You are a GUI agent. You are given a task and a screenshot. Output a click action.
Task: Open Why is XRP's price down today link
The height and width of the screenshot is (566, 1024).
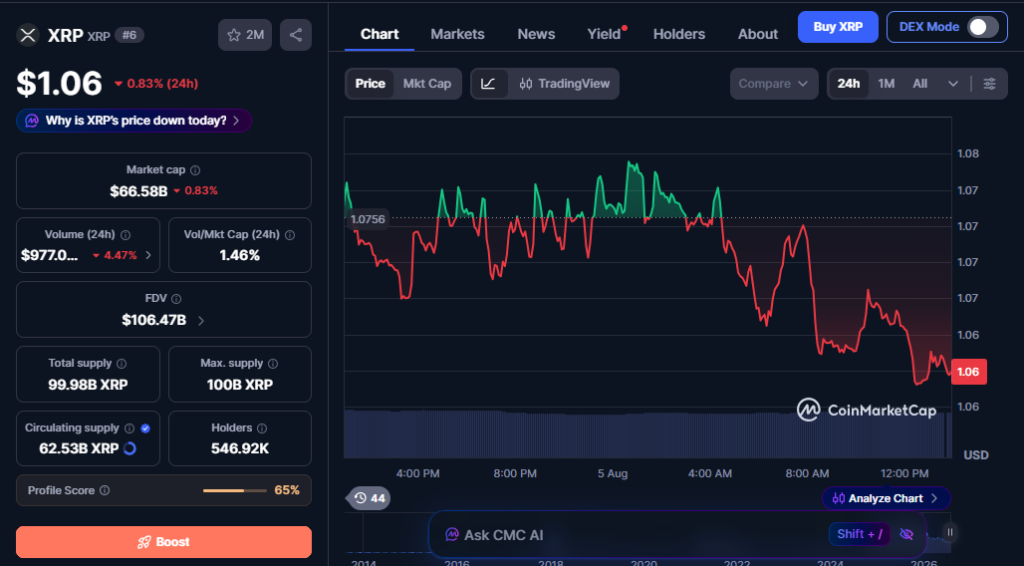(134, 121)
